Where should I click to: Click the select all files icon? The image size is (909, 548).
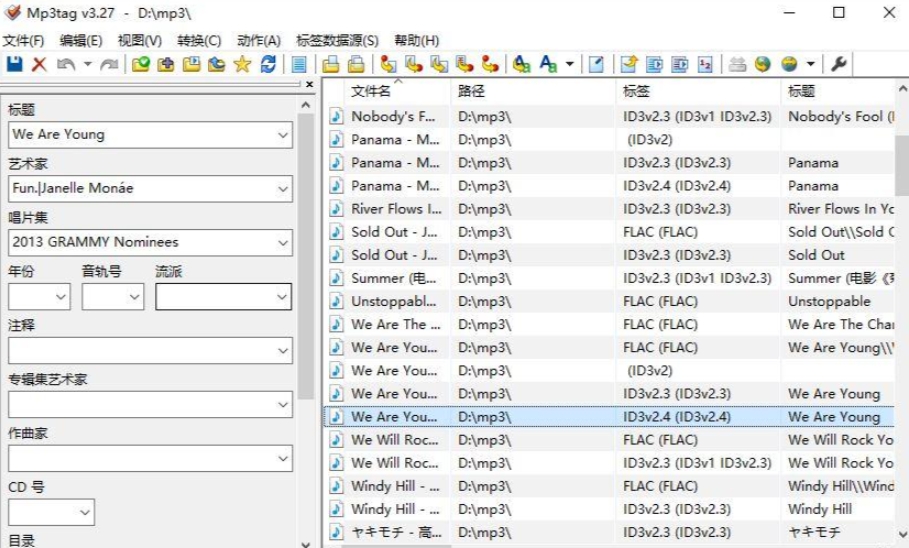(299, 64)
